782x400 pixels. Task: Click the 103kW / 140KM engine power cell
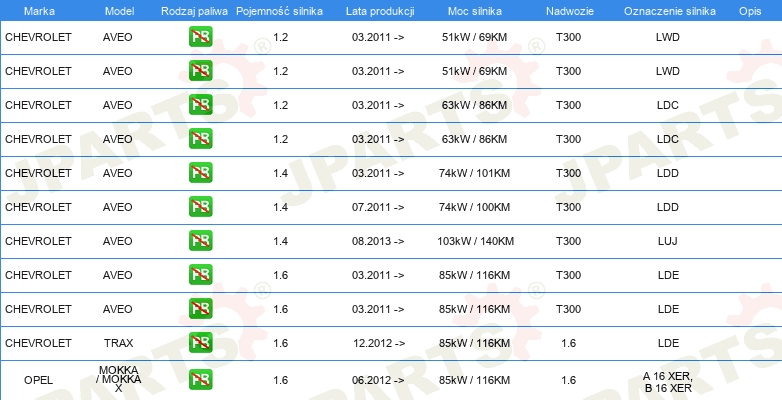476,240
